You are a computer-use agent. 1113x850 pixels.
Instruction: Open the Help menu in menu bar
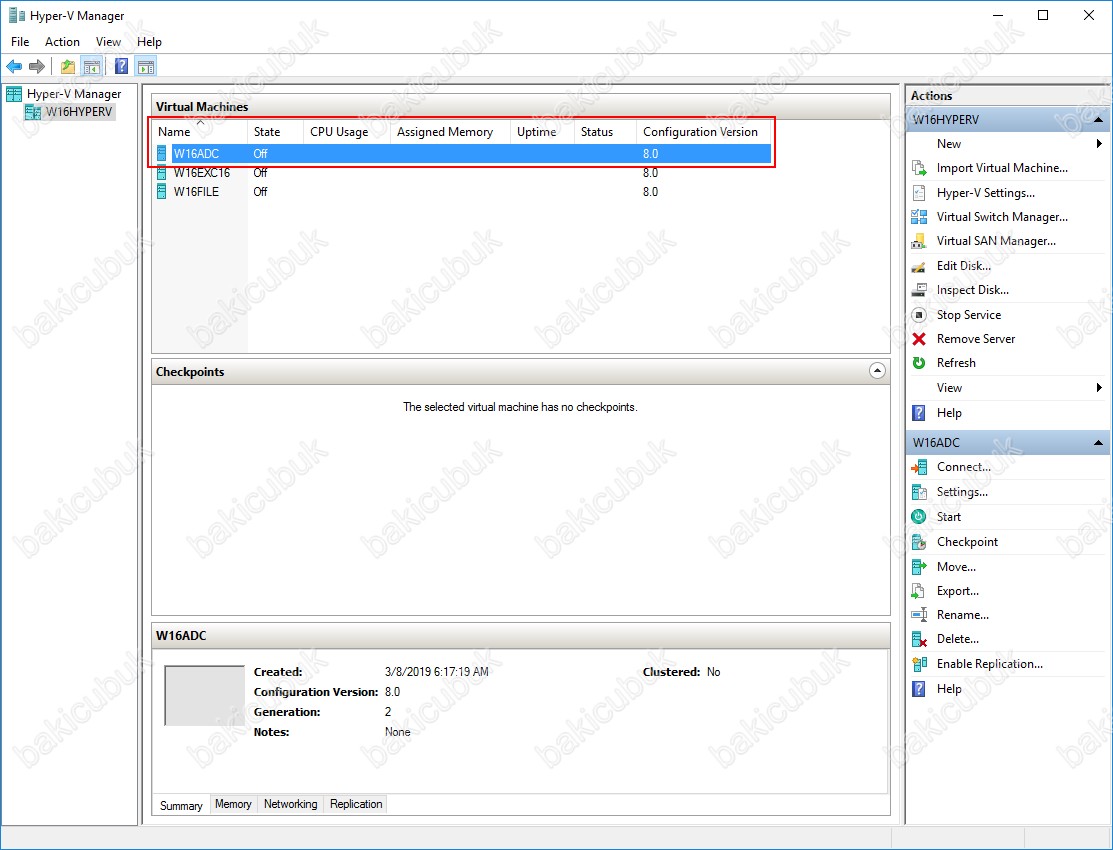[149, 42]
